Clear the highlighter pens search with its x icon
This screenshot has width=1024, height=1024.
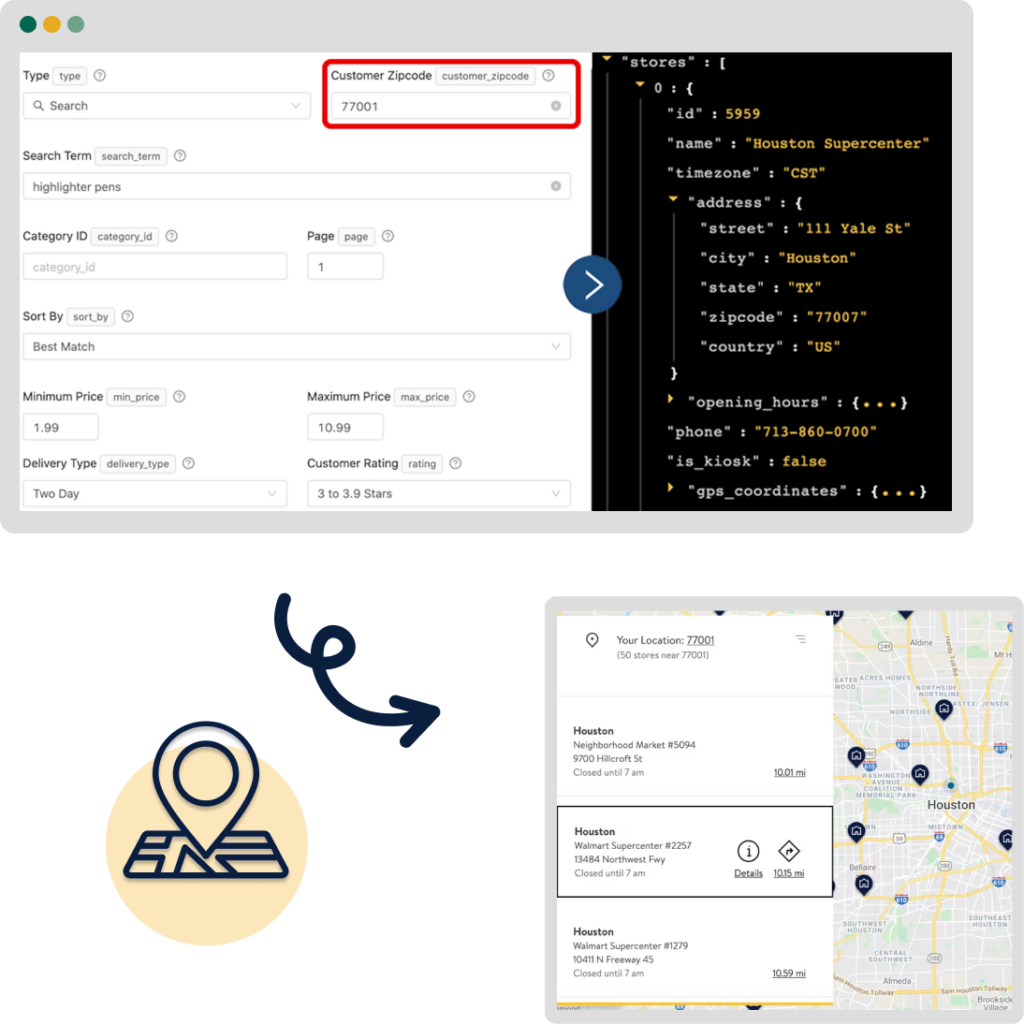(559, 186)
